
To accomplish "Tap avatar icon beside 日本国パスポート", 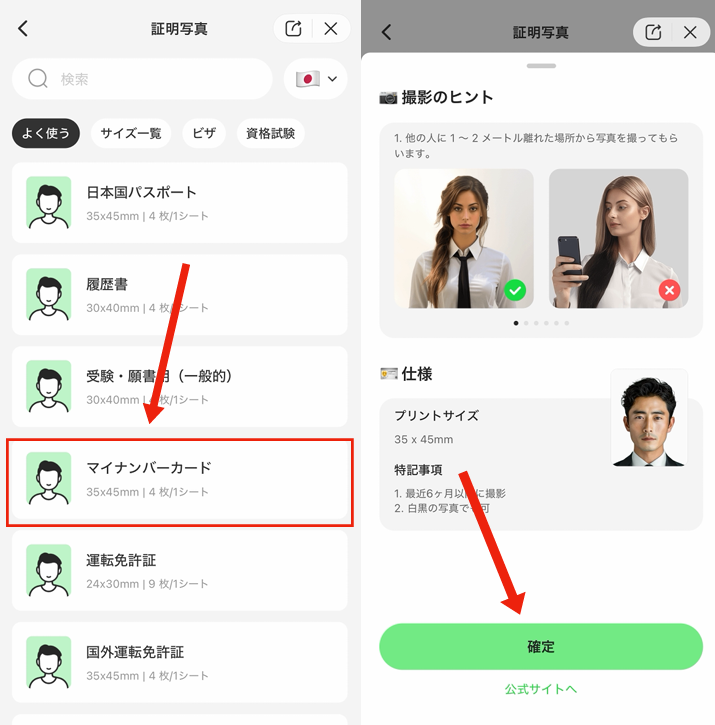I will point(49,203).
